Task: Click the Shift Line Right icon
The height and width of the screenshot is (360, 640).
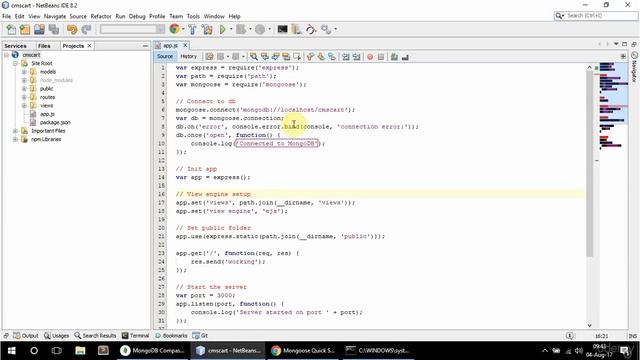Action: coord(356,57)
